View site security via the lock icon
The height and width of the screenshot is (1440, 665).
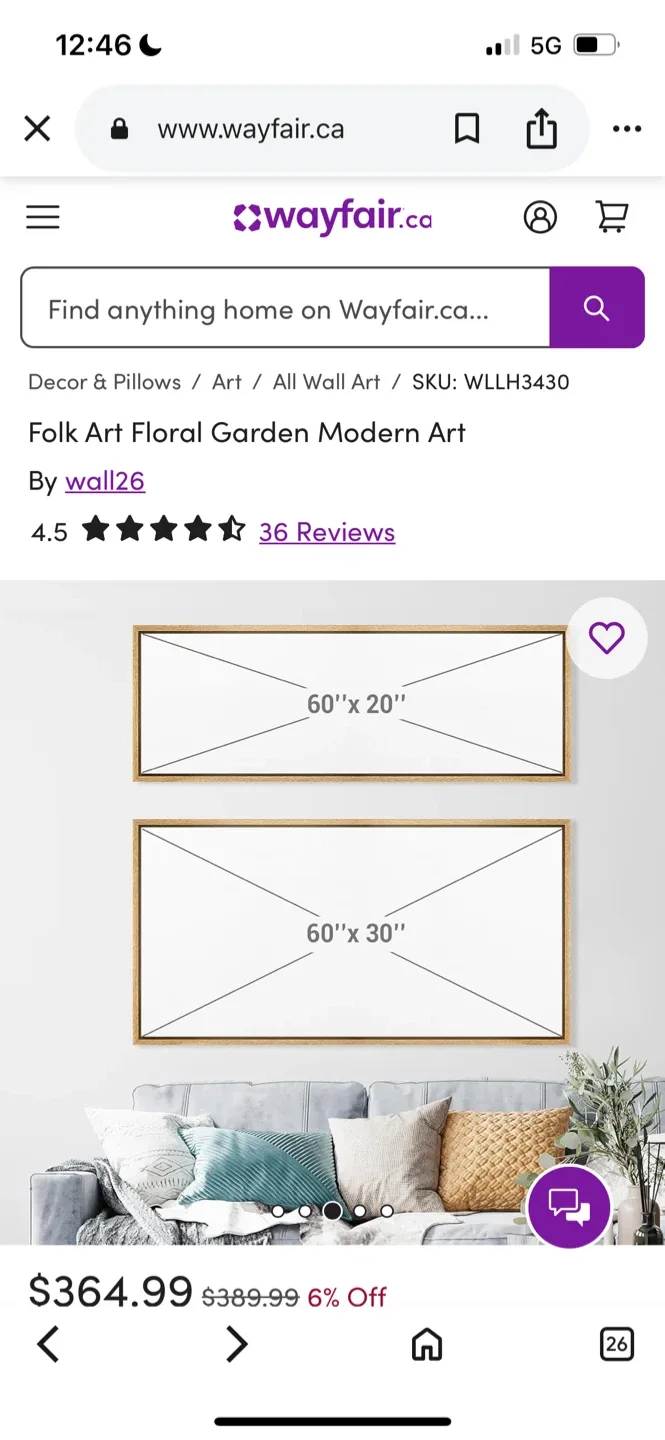pos(119,128)
